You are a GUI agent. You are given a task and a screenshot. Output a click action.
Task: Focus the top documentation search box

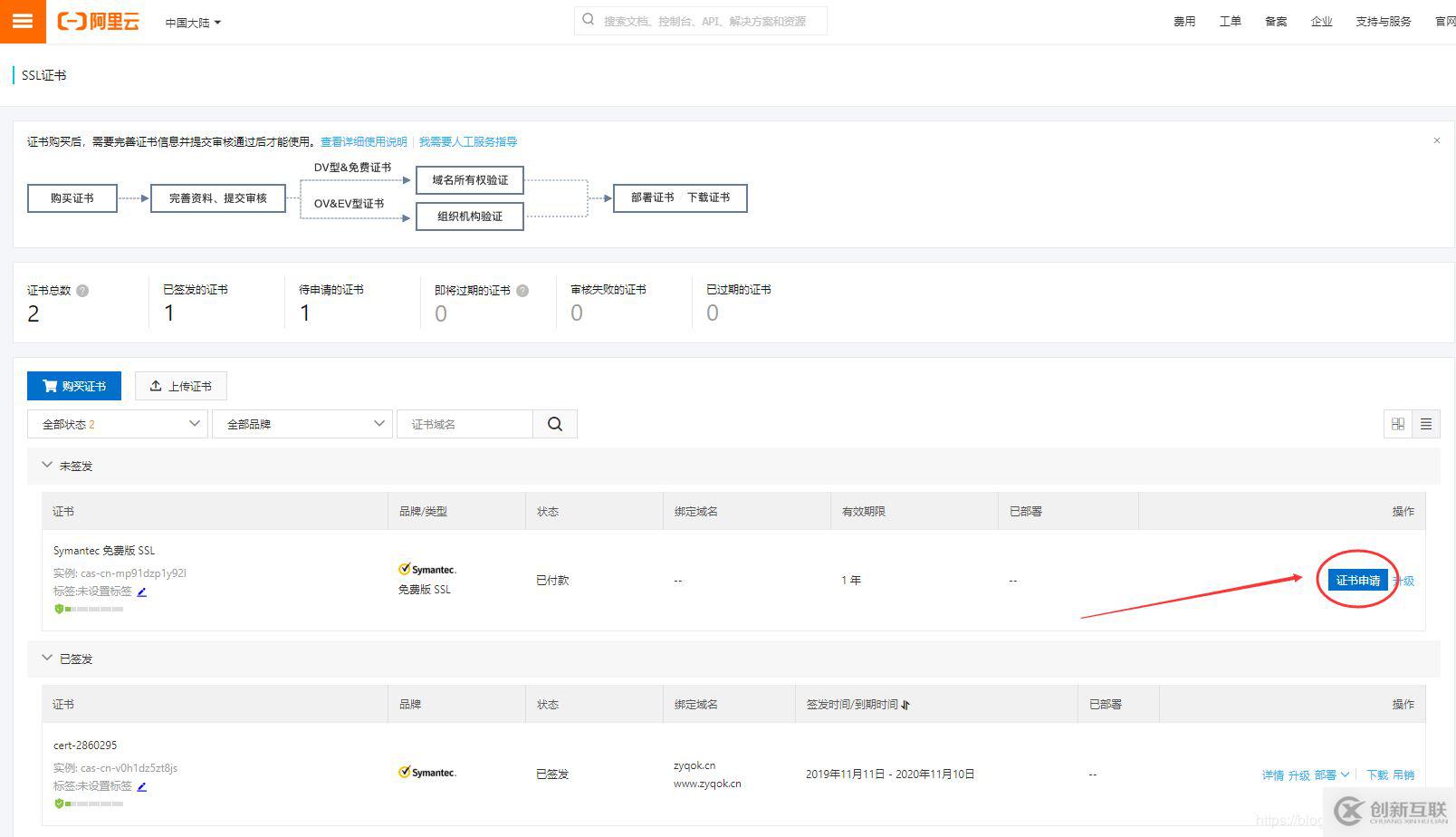tap(701, 21)
